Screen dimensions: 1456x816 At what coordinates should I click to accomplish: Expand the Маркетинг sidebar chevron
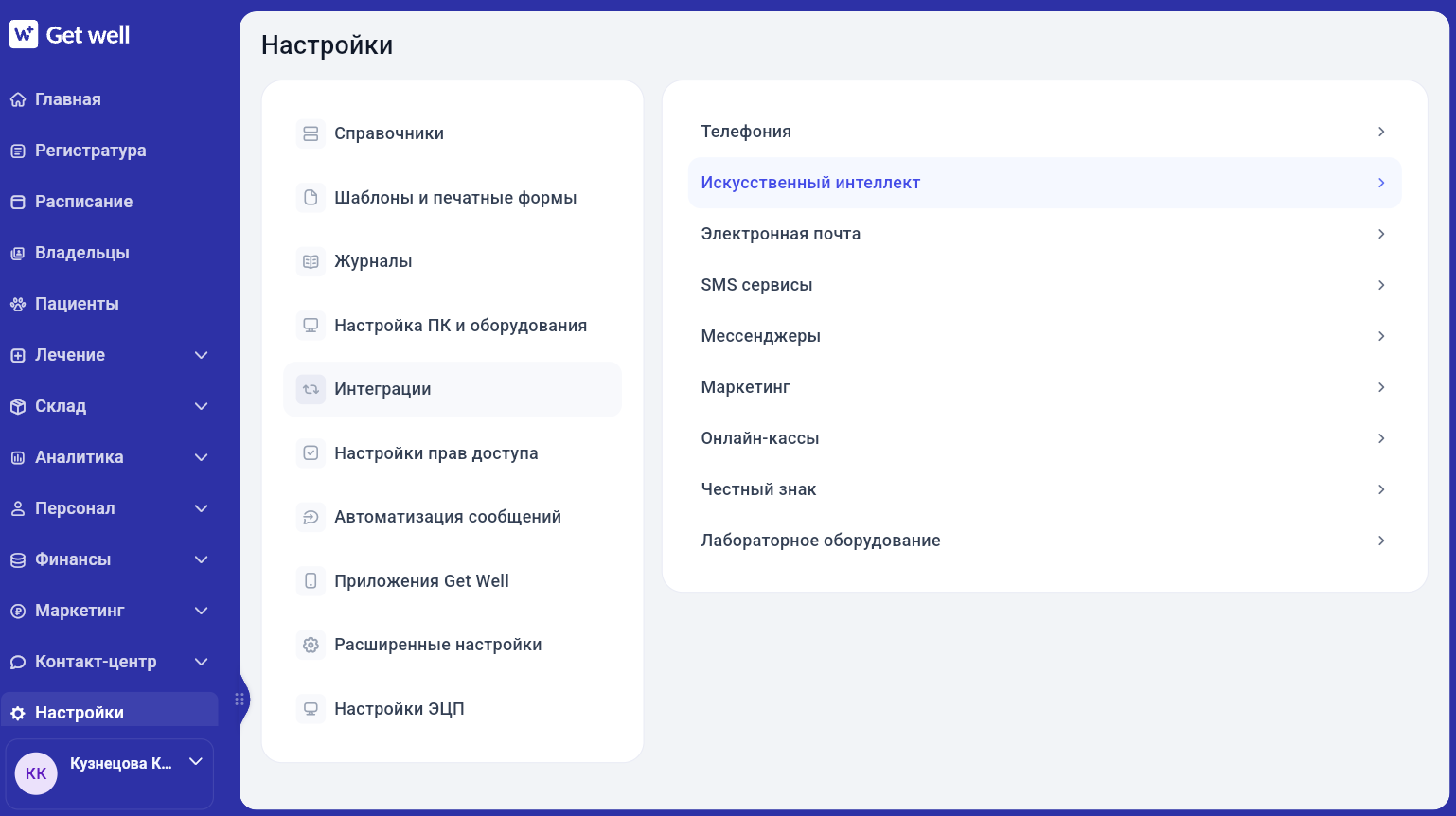click(x=201, y=611)
